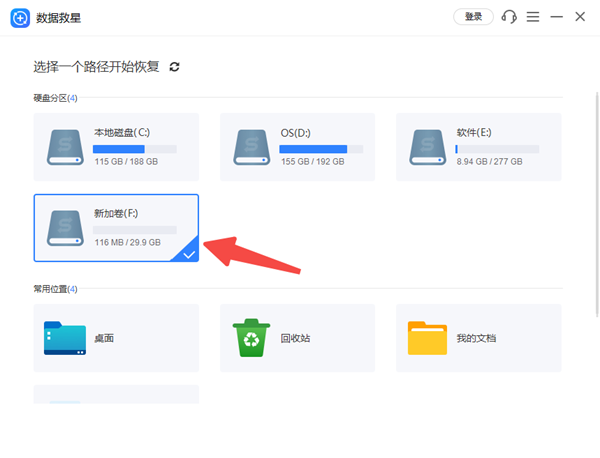
Task: Select the OS(D:) drive icon
Action: click(252, 147)
